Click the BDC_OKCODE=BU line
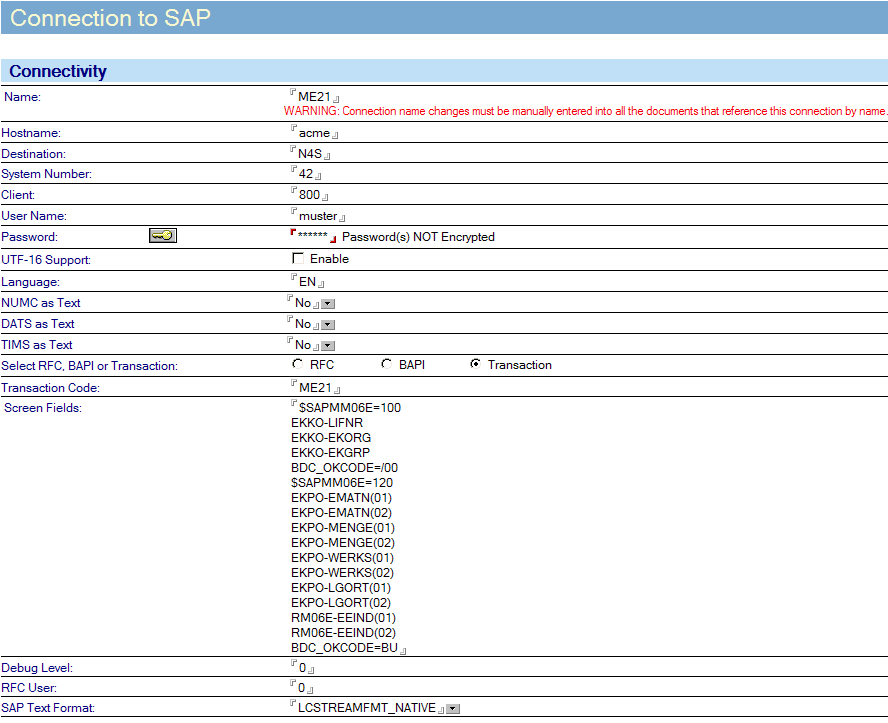This screenshot has width=888, height=723. point(344,648)
